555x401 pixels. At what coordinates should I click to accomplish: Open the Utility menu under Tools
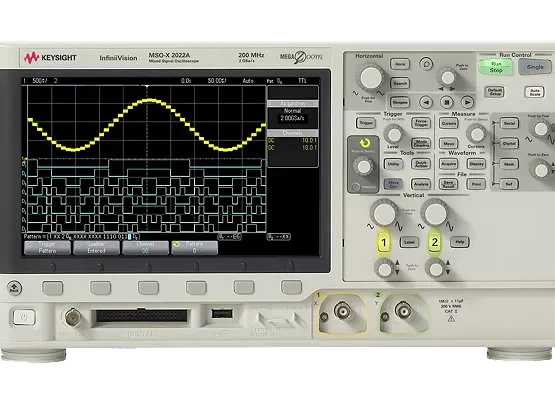click(393, 164)
